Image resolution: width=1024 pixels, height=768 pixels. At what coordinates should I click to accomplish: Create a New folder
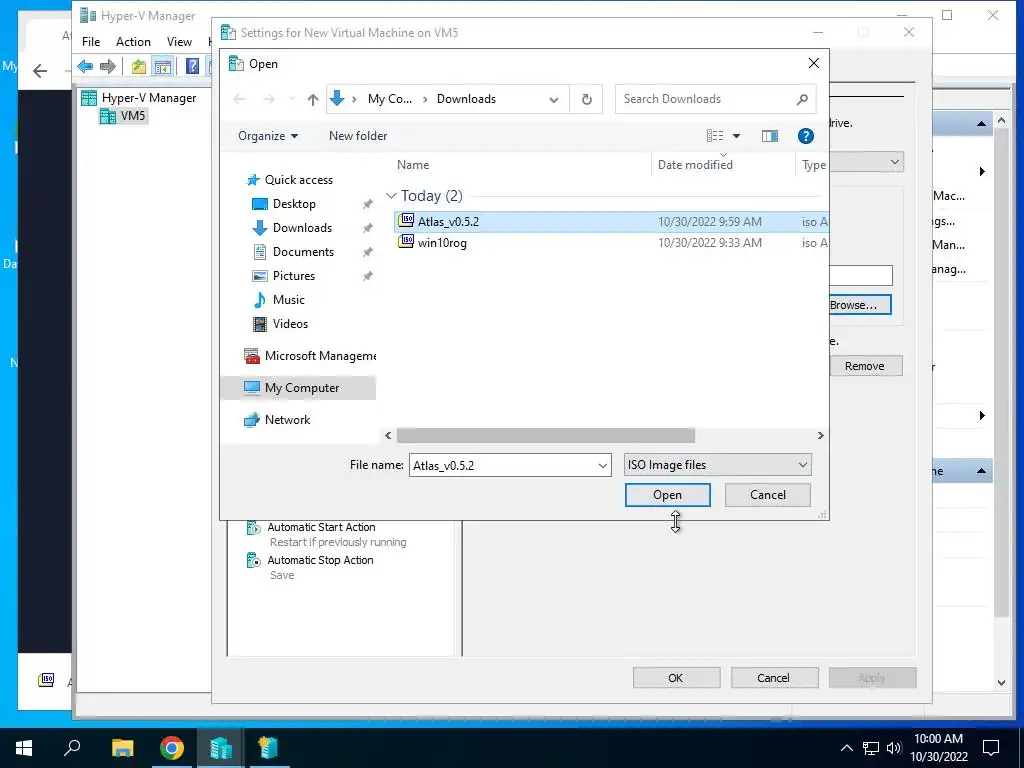point(358,136)
